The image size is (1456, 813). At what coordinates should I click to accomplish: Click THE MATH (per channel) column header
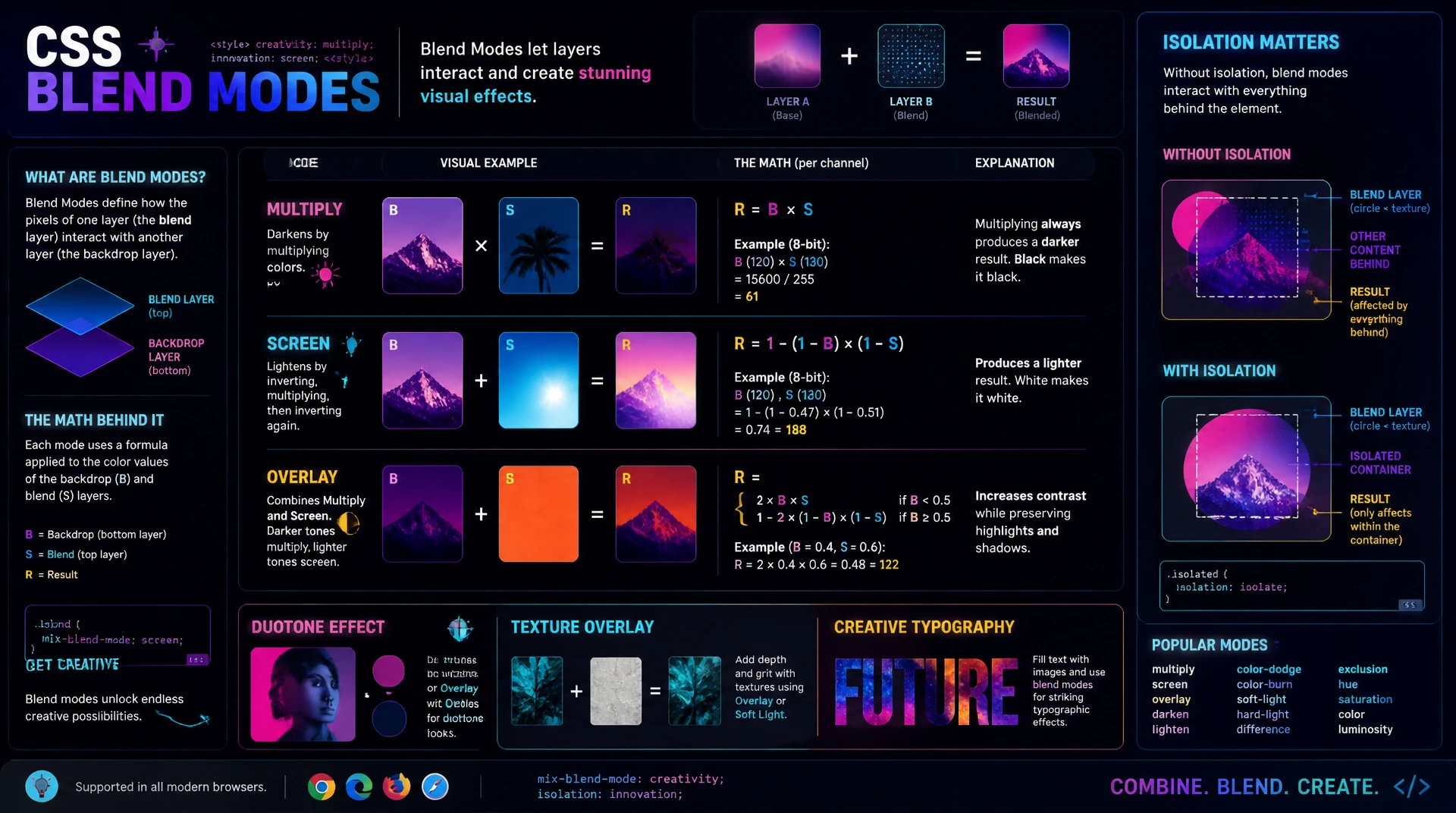pyautogui.click(x=801, y=163)
